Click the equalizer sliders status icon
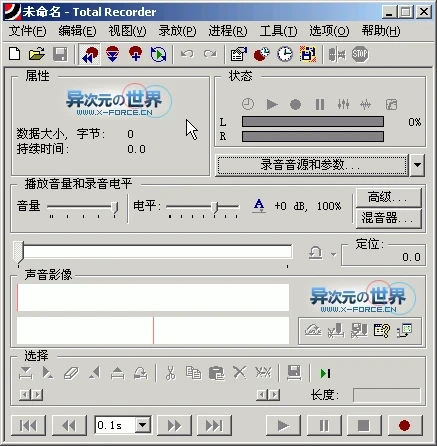The image size is (437, 446). pyautogui.click(x=343, y=104)
